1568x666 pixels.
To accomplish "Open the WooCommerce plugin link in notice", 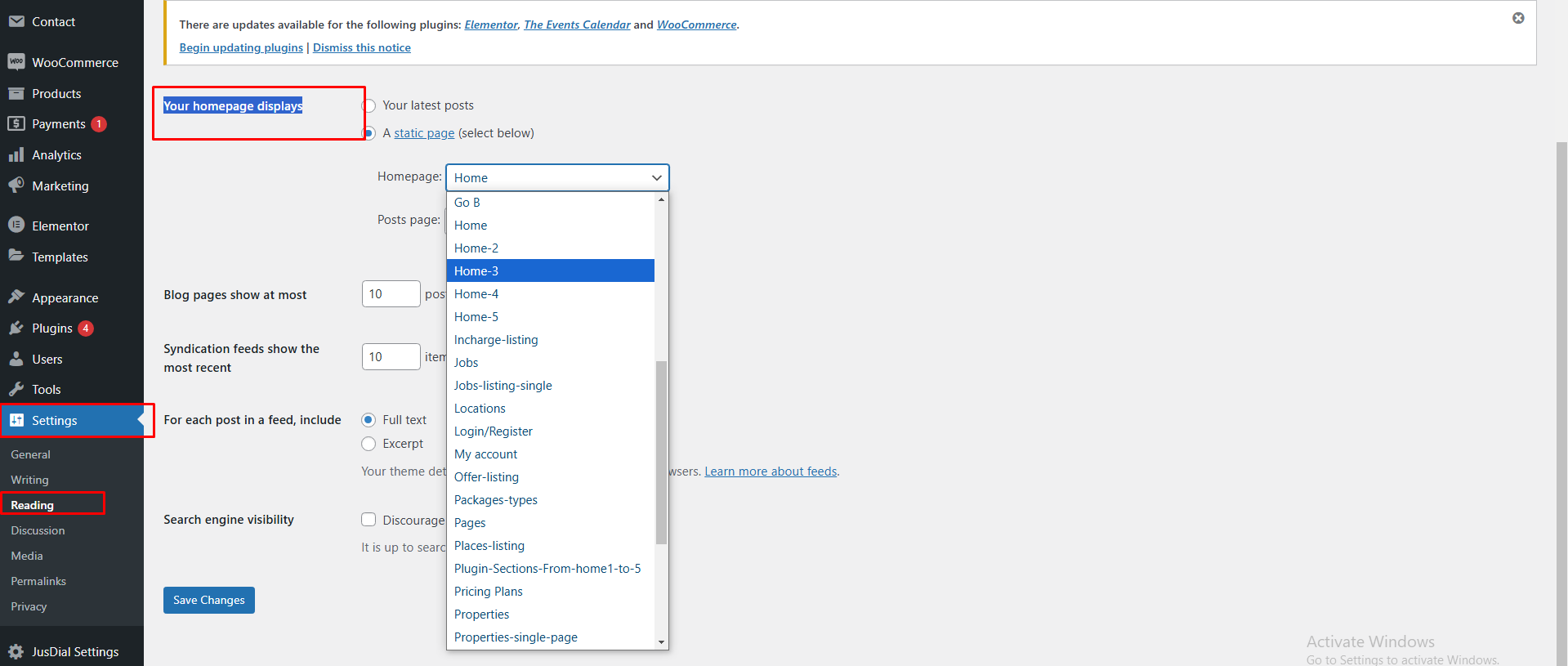I will coord(697,25).
